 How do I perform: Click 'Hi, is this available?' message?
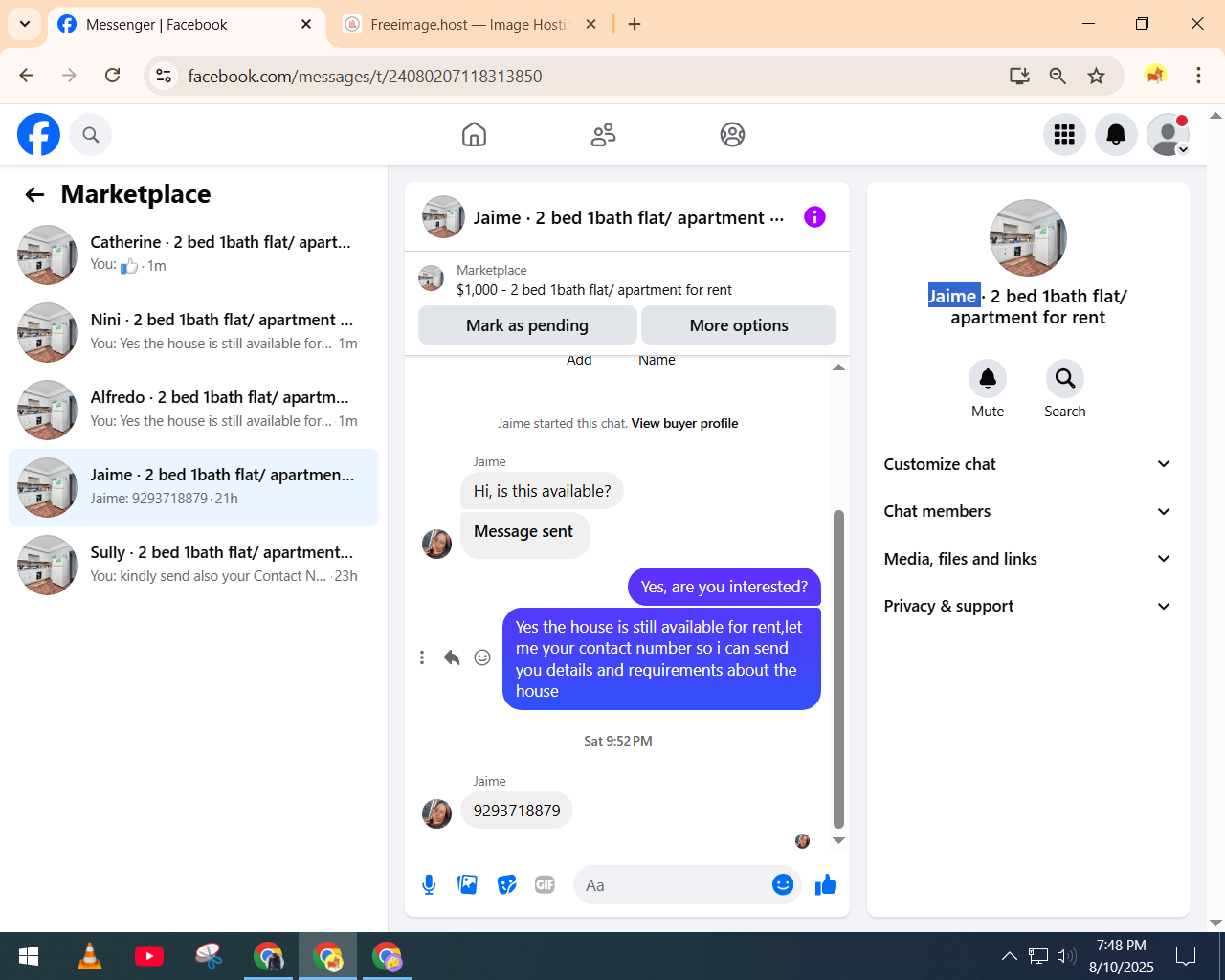[x=542, y=491]
